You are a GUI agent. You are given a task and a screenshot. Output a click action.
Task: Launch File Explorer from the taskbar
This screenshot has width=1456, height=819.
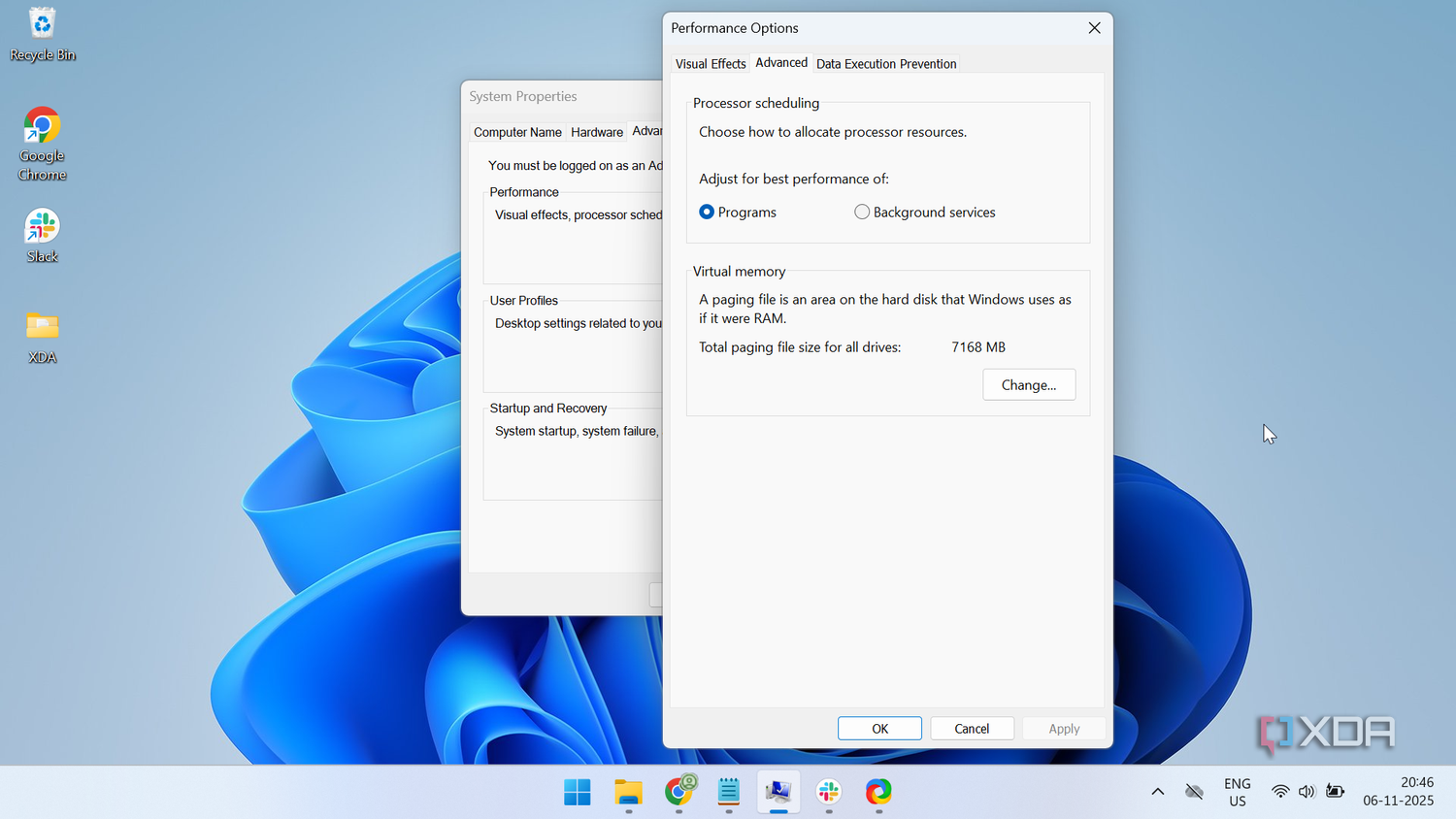[628, 793]
